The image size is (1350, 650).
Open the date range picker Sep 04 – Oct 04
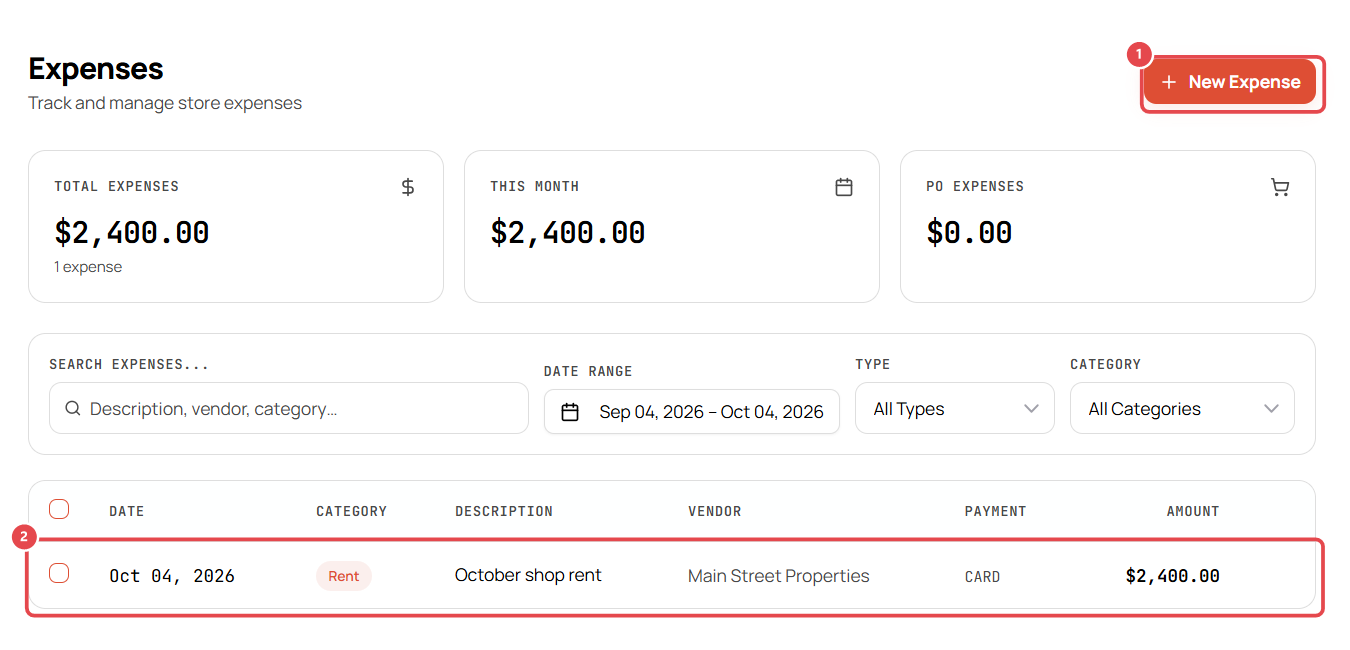(692, 412)
